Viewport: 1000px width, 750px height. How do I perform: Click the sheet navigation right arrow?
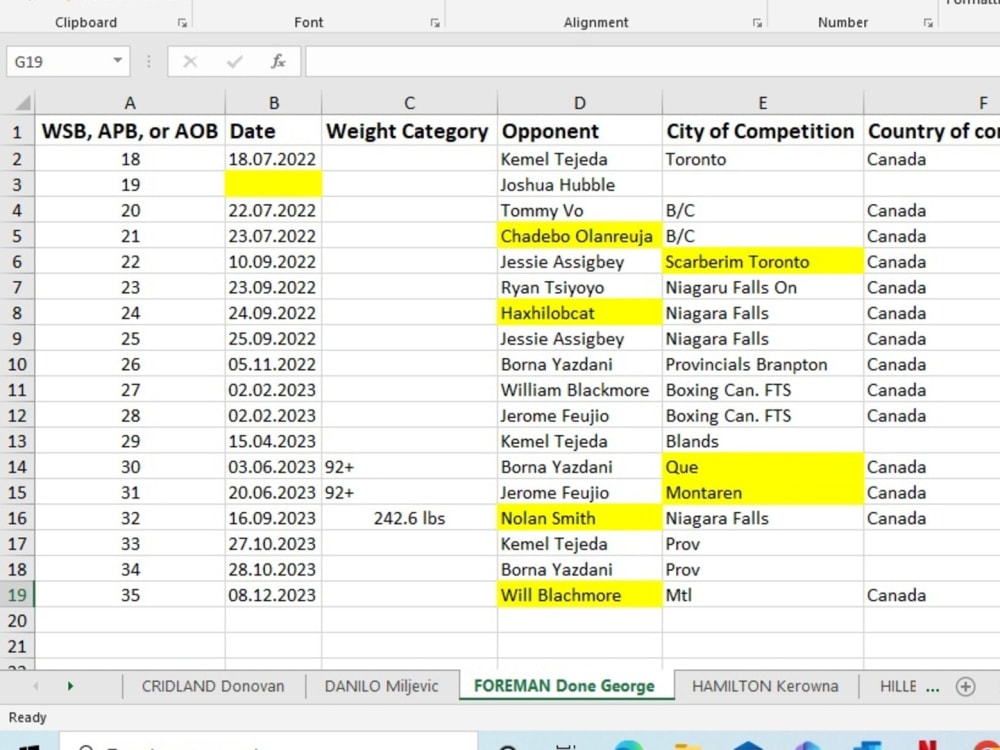click(68, 686)
